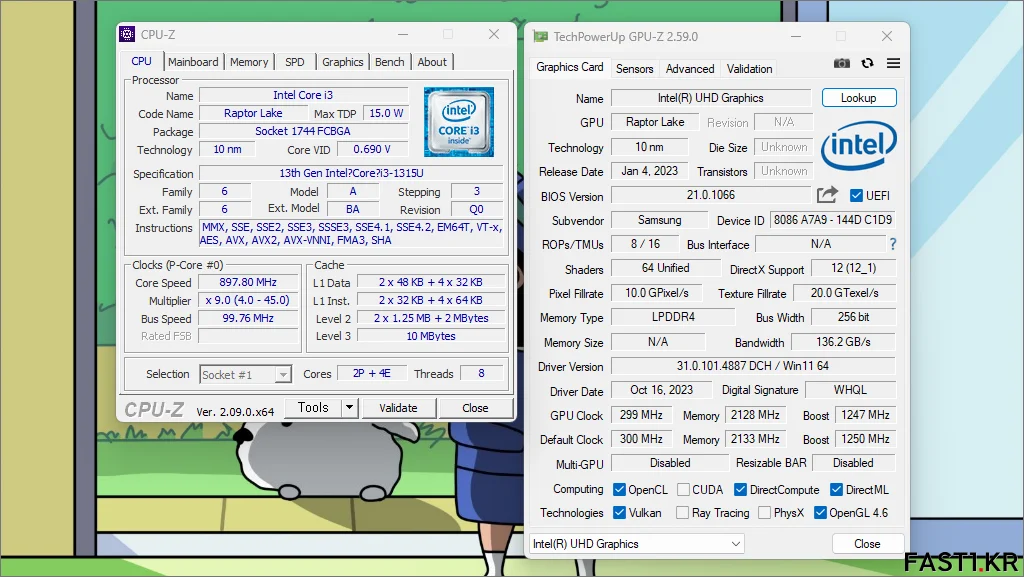Click the Validate button in CPU-Z

coord(398,408)
